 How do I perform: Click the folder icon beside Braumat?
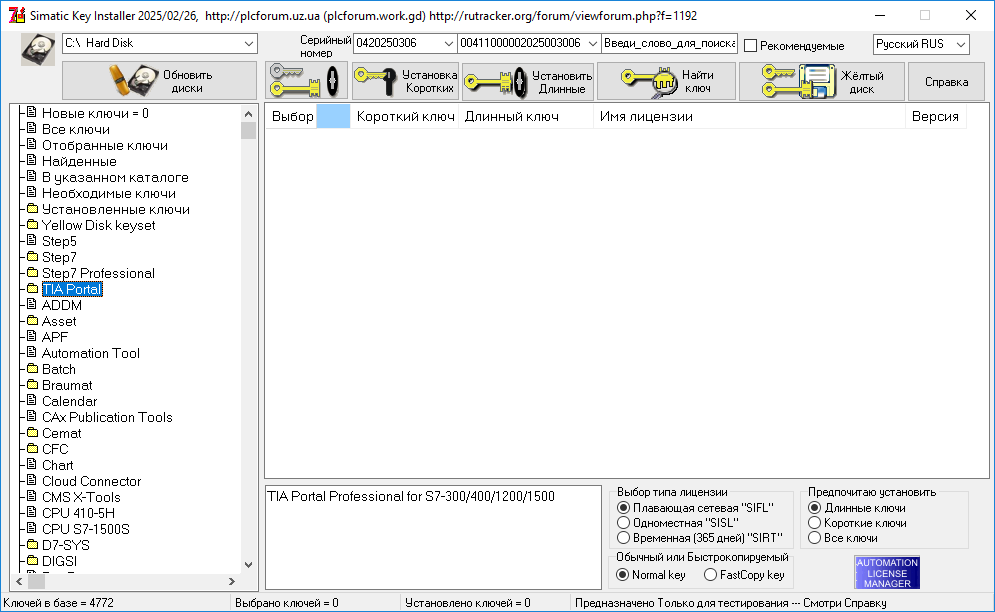(32, 385)
